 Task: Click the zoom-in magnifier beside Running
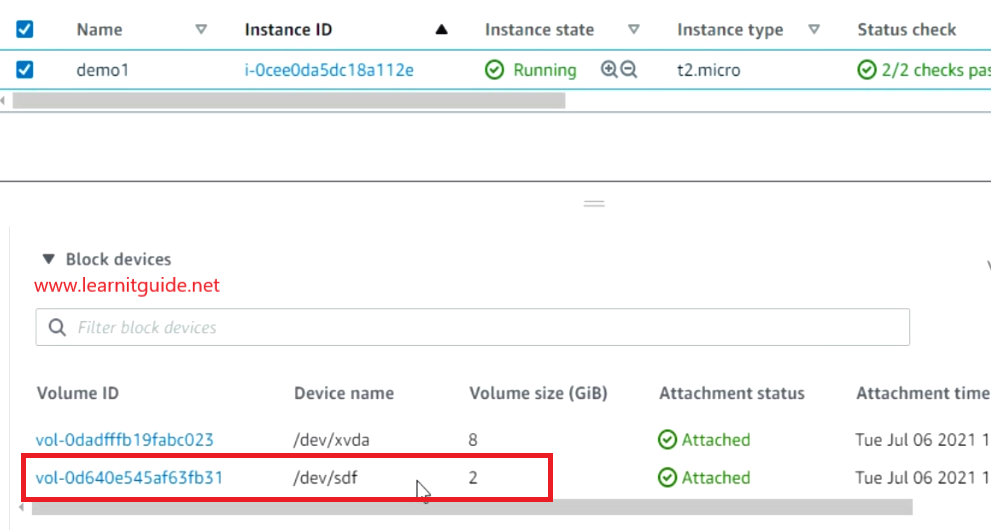tap(609, 69)
